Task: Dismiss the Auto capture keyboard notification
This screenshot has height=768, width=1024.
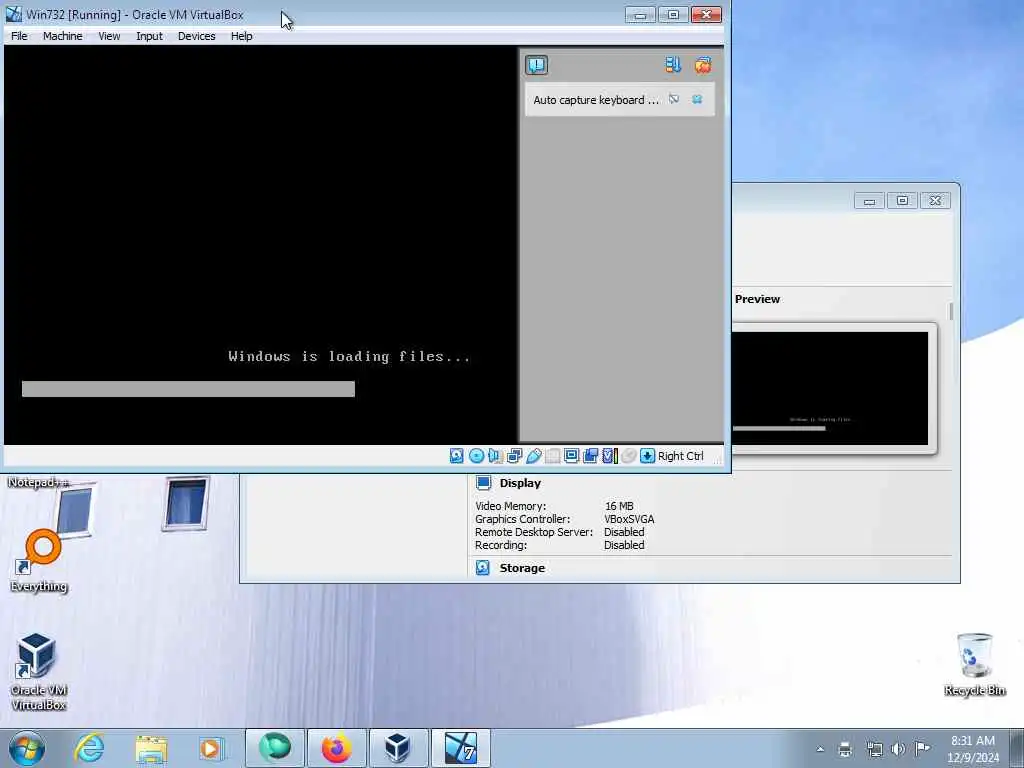Action: coord(697,99)
